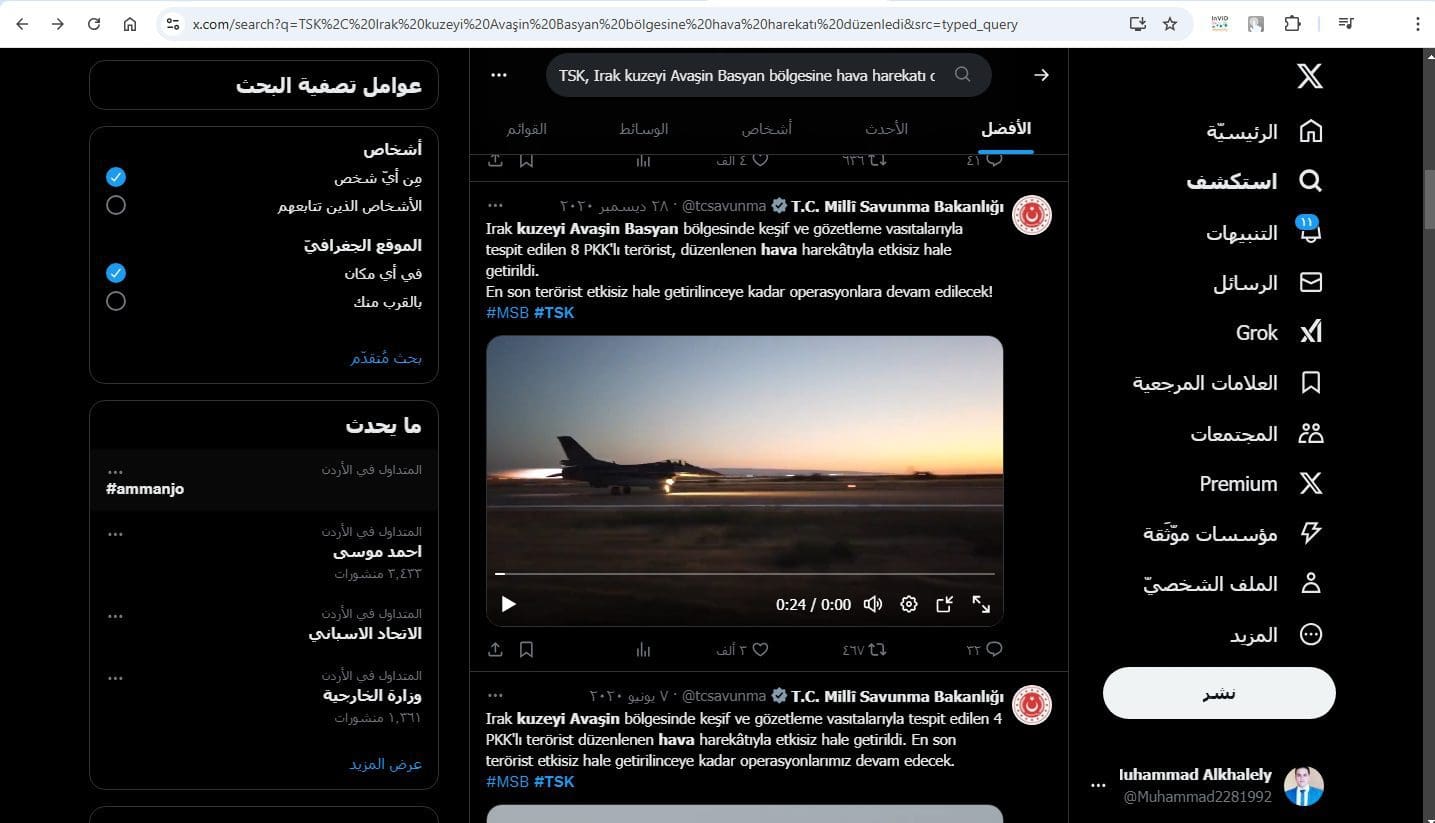
Task: Open bookmarks in the sidebar
Action: click(x=1310, y=383)
